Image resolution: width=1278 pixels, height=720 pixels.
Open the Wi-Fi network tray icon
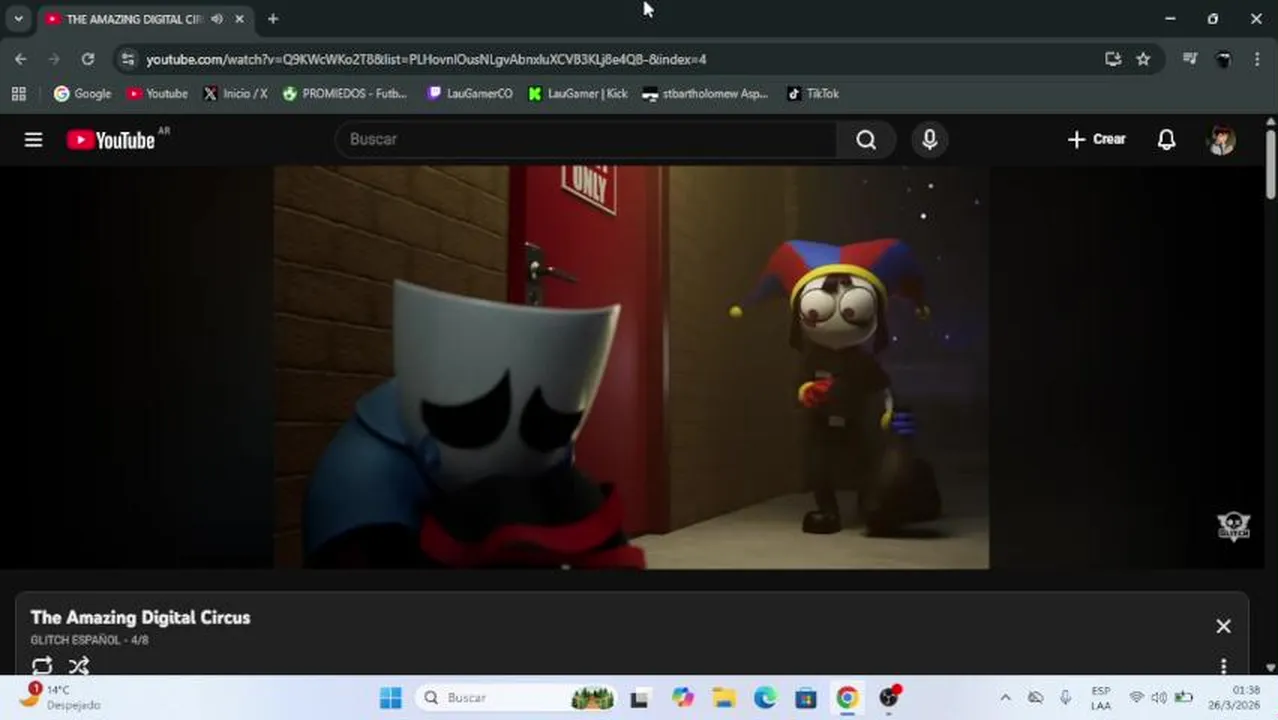(1136, 697)
